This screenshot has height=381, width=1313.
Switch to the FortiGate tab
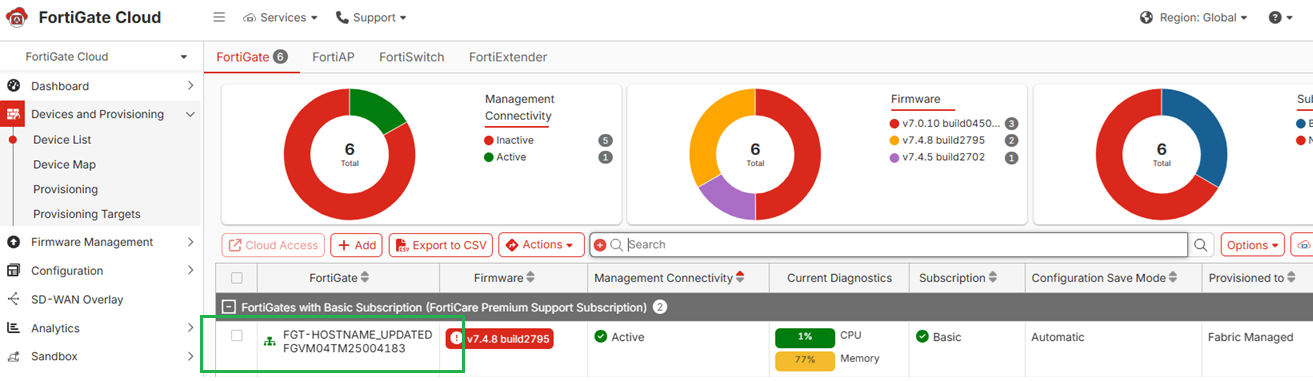pos(252,57)
